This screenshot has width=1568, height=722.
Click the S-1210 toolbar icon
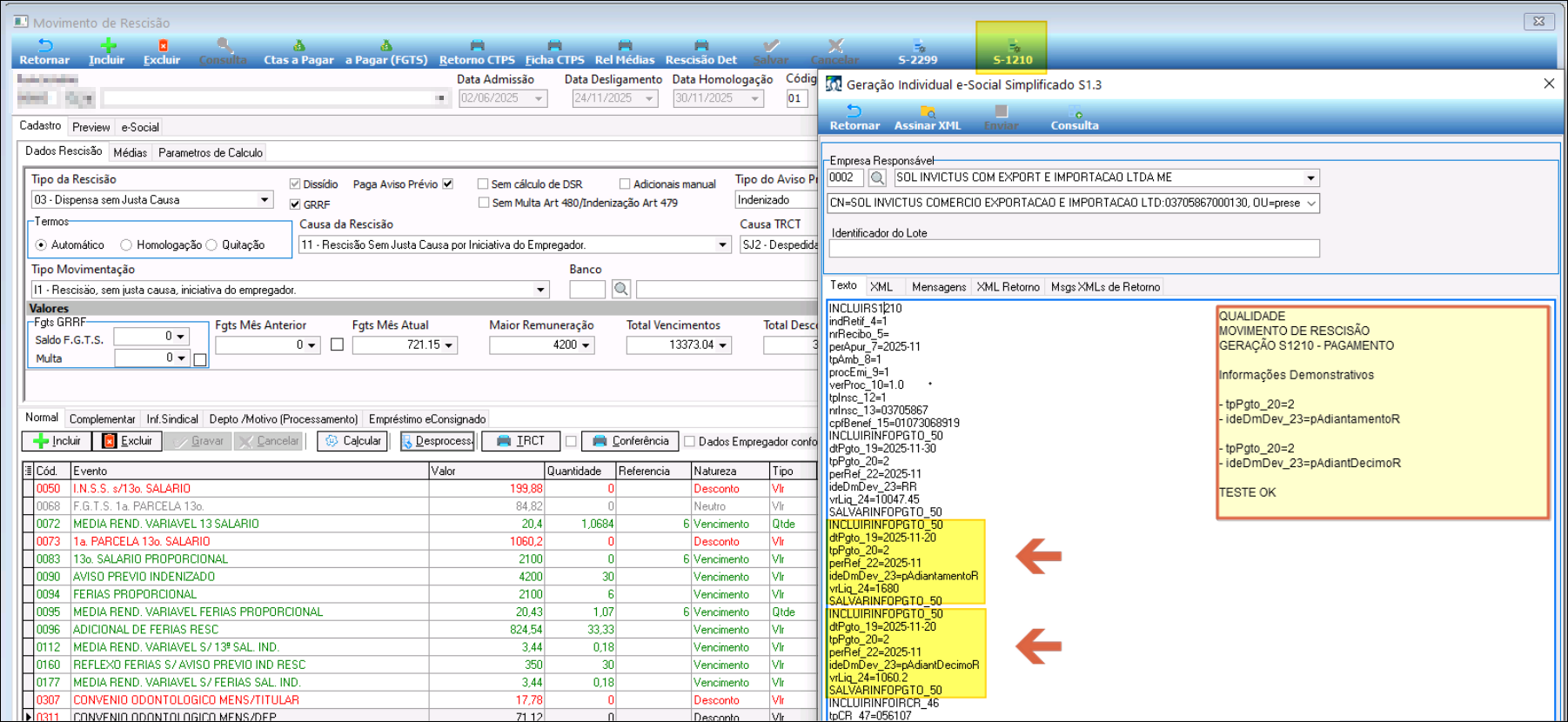click(x=1012, y=50)
